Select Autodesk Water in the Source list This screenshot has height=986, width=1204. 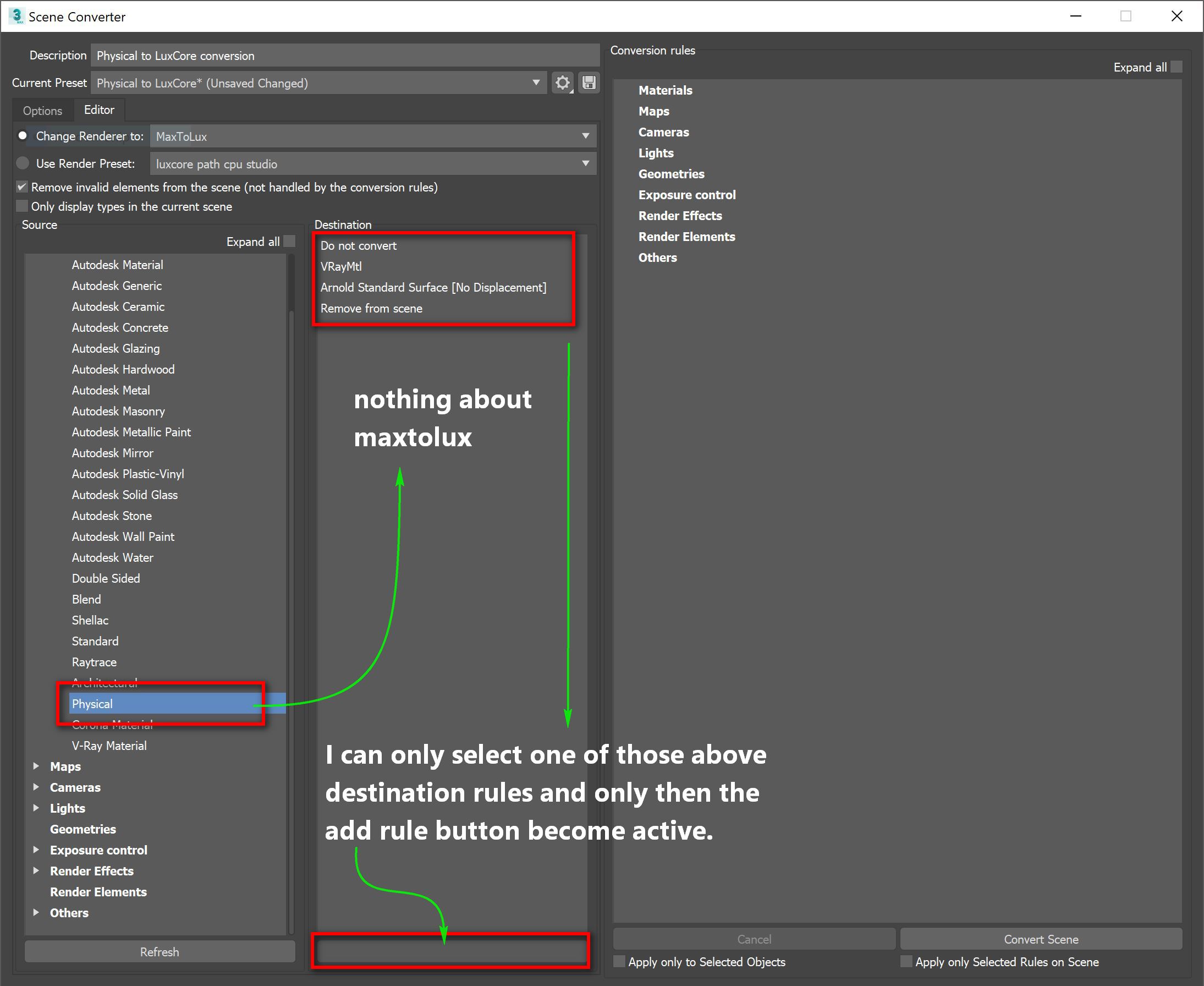tap(112, 558)
